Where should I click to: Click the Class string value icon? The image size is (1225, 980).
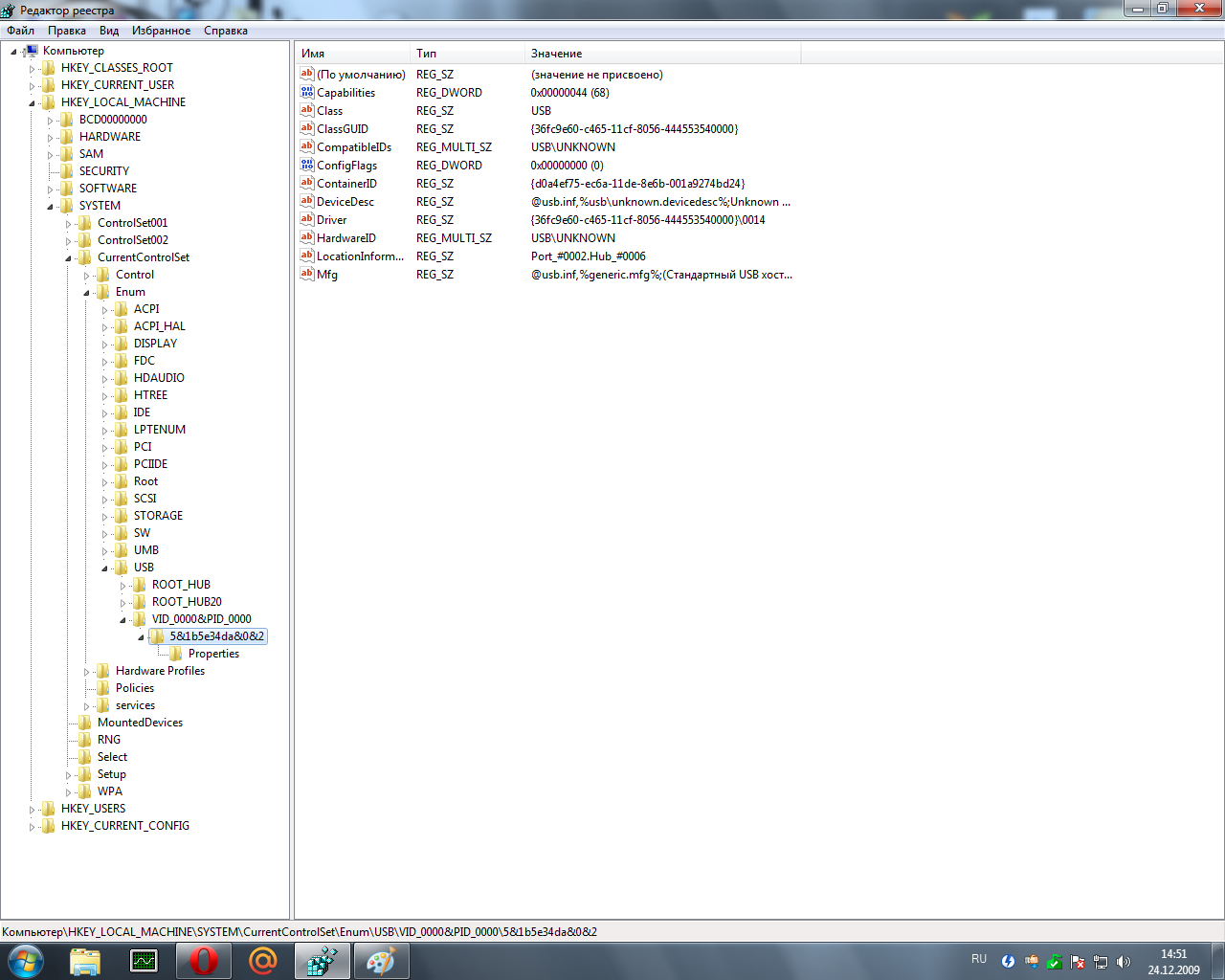point(307,111)
